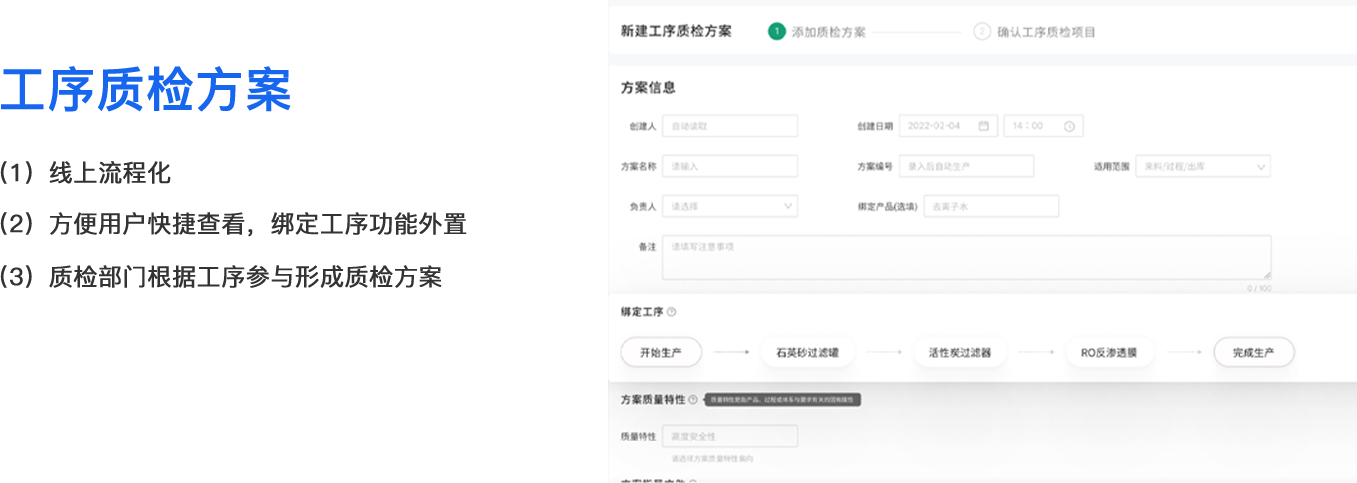Screen dimensions: 1357x483
Task: Click the green step 1 circle icon
Action: 776,31
